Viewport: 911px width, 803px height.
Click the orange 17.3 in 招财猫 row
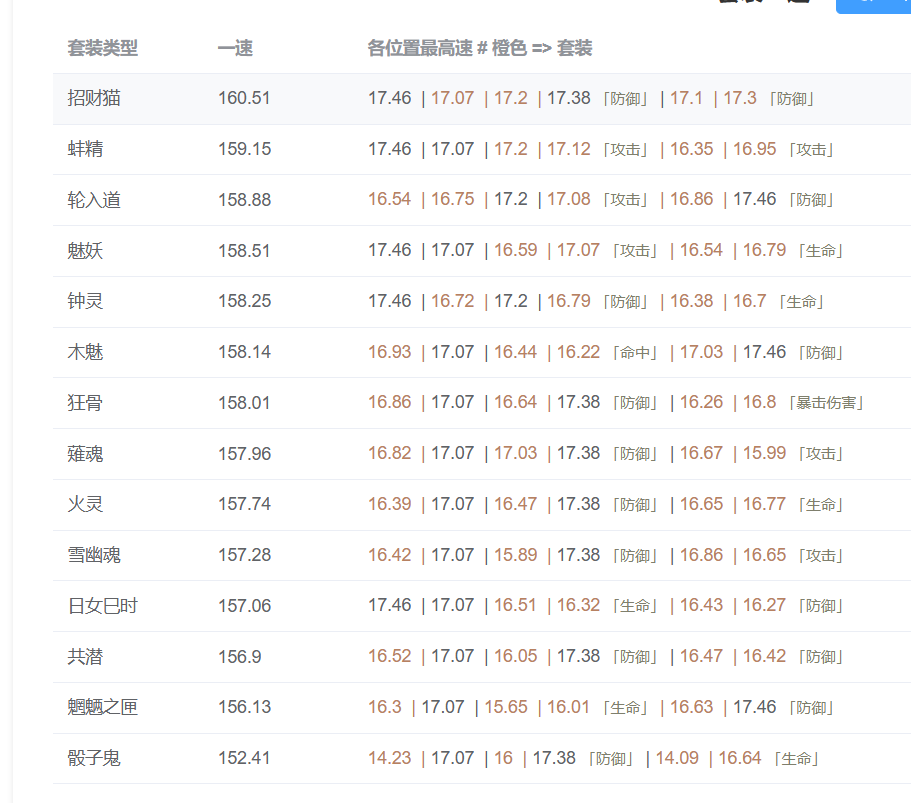pos(740,98)
